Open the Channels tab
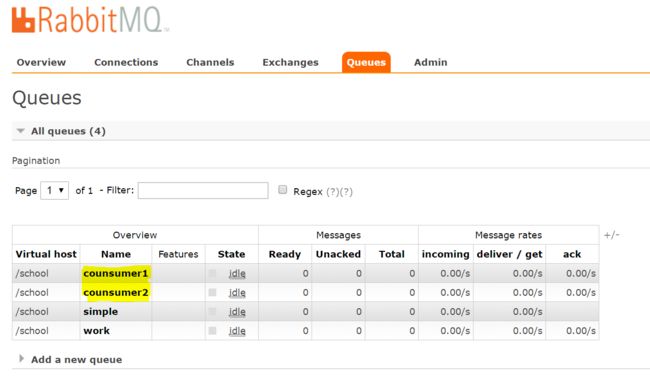 [x=210, y=63]
